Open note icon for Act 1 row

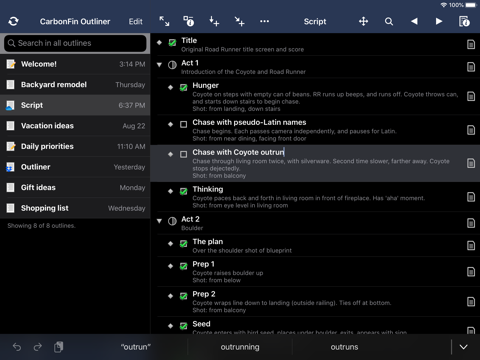(x=471, y=67)
